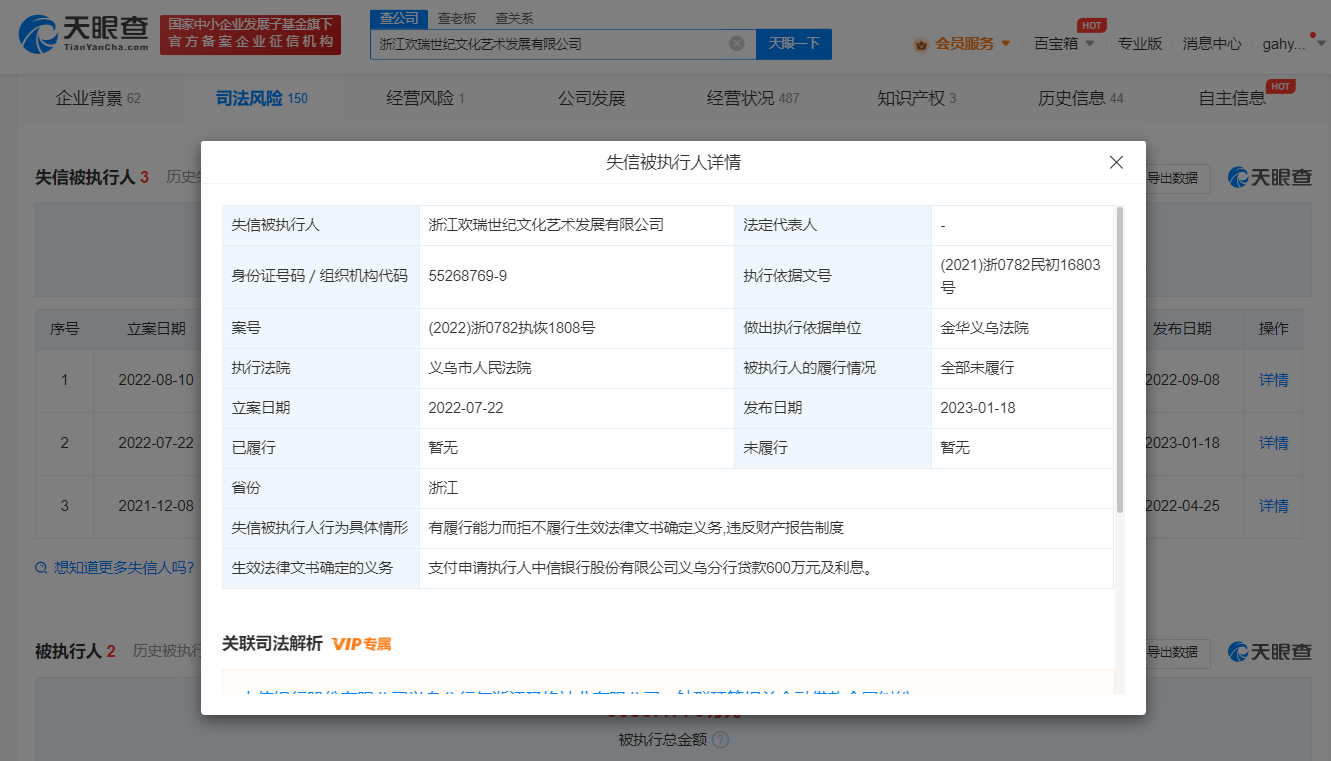Viewport: 1331px width, 761px height.
Task: Clear the company search box text
Action: pos(736,44)
